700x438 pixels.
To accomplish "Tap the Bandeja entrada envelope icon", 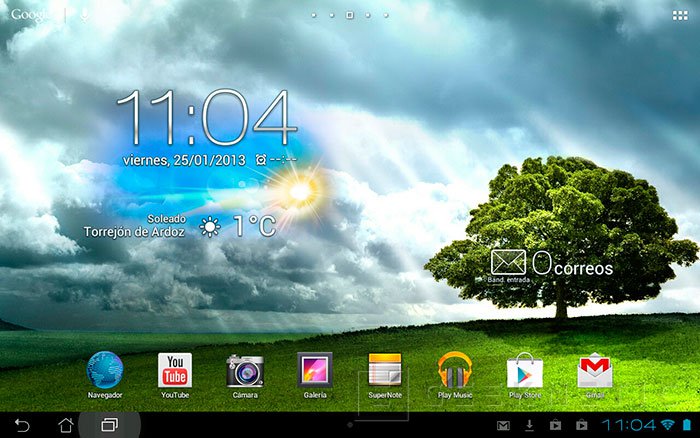I will [508, 262].
